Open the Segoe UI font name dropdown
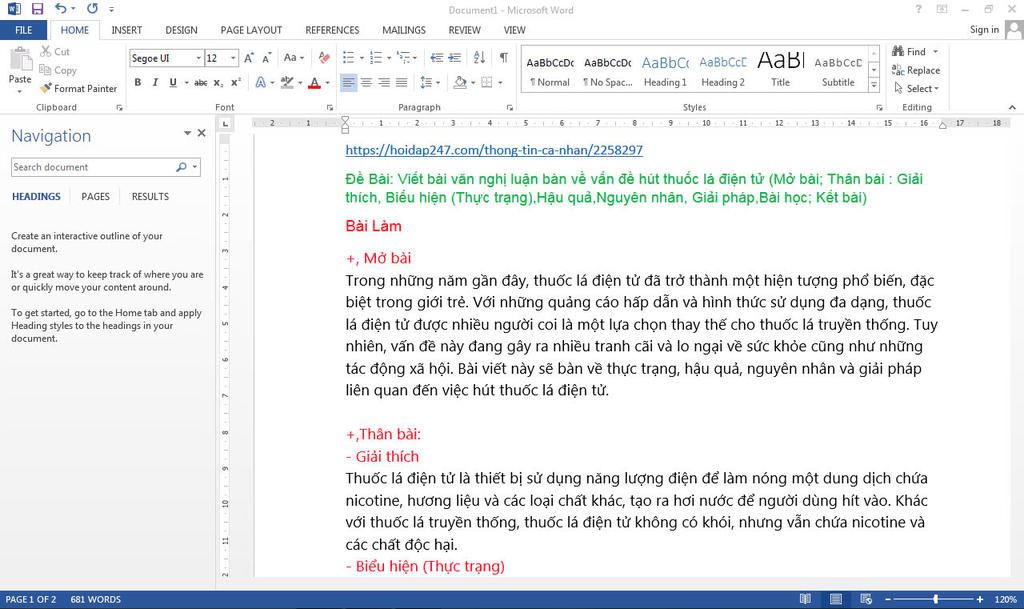 (x=198, y=58)
